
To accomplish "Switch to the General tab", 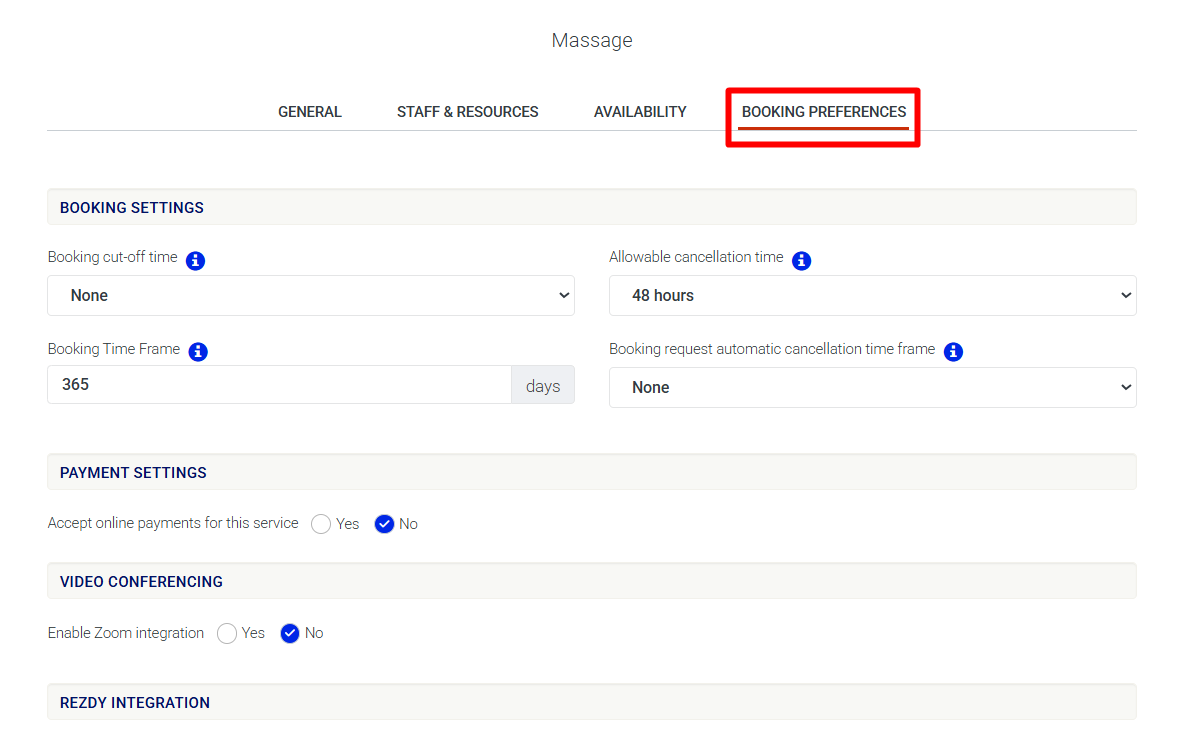I will [x=309, y=112].
